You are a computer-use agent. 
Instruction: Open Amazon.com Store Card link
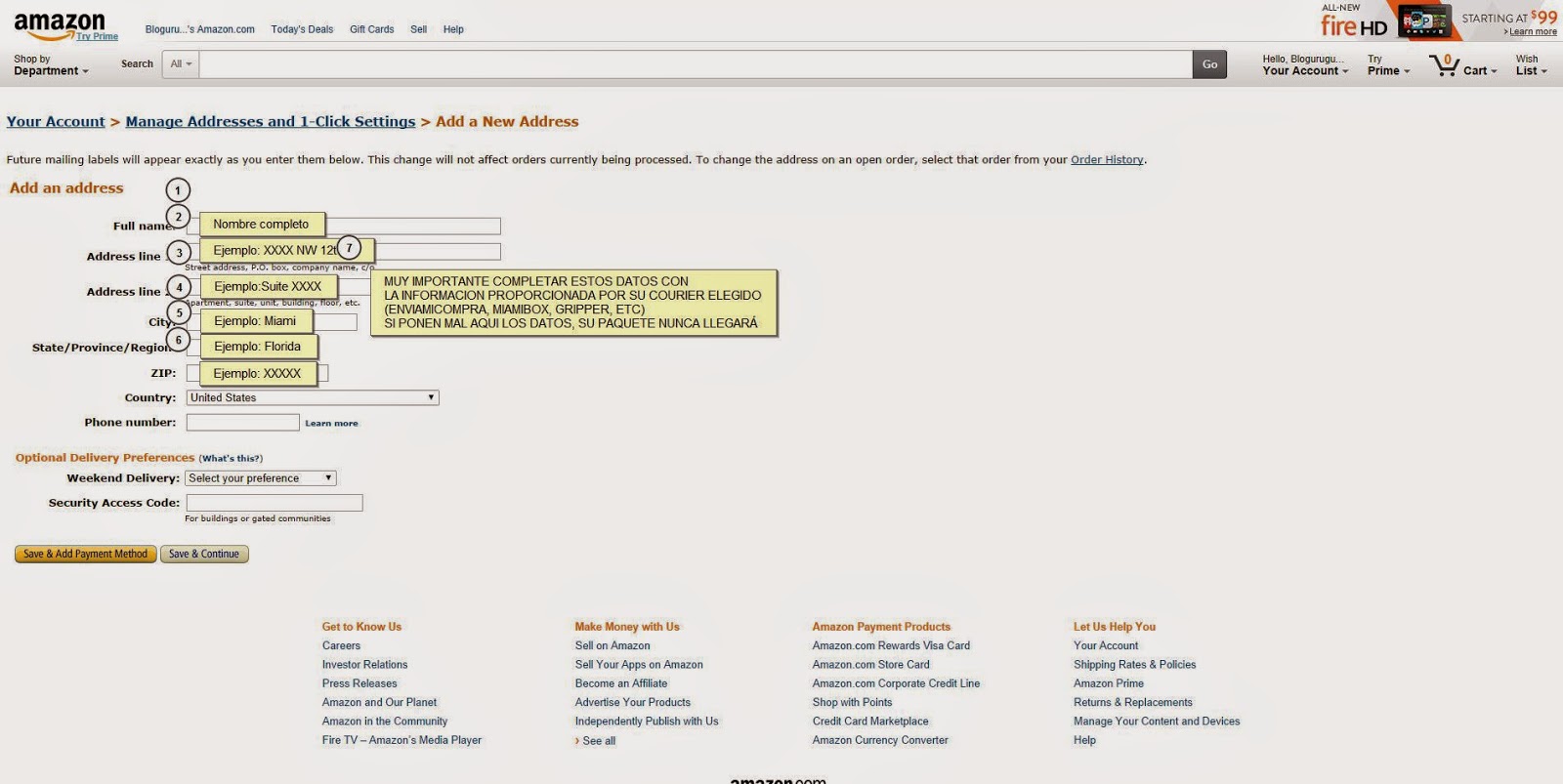871,665
